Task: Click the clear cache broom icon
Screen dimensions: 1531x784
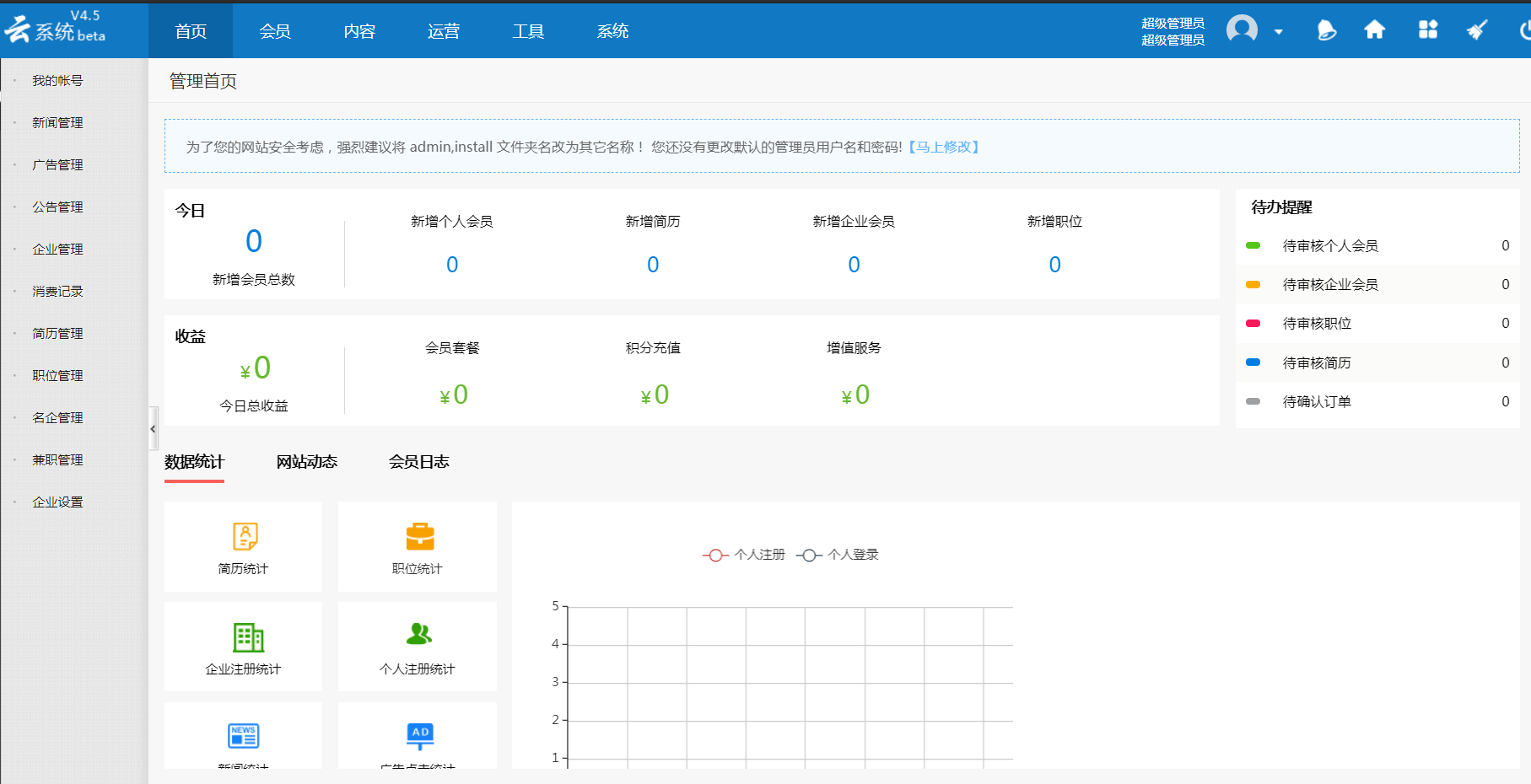Action: (1476, 30)
